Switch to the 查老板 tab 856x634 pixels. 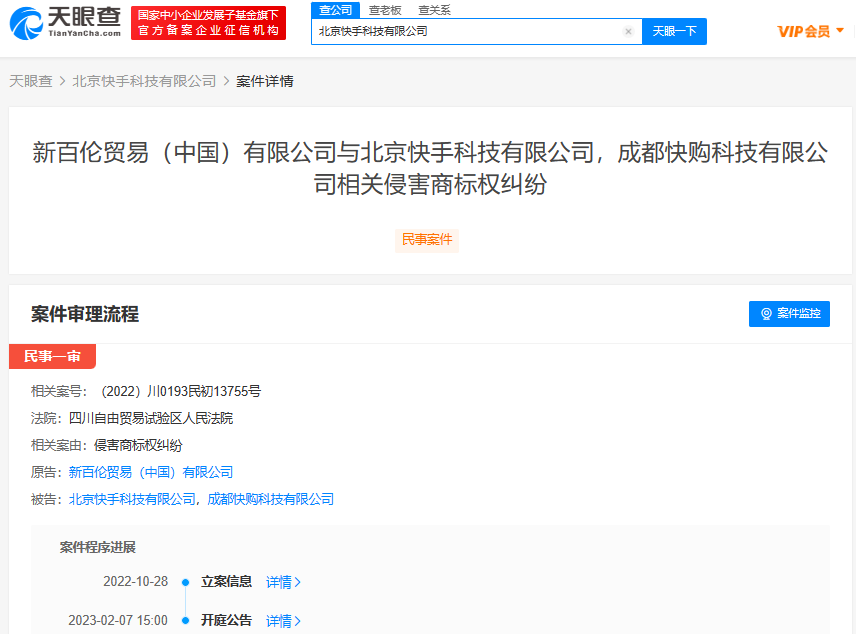(x=386, y=10)
